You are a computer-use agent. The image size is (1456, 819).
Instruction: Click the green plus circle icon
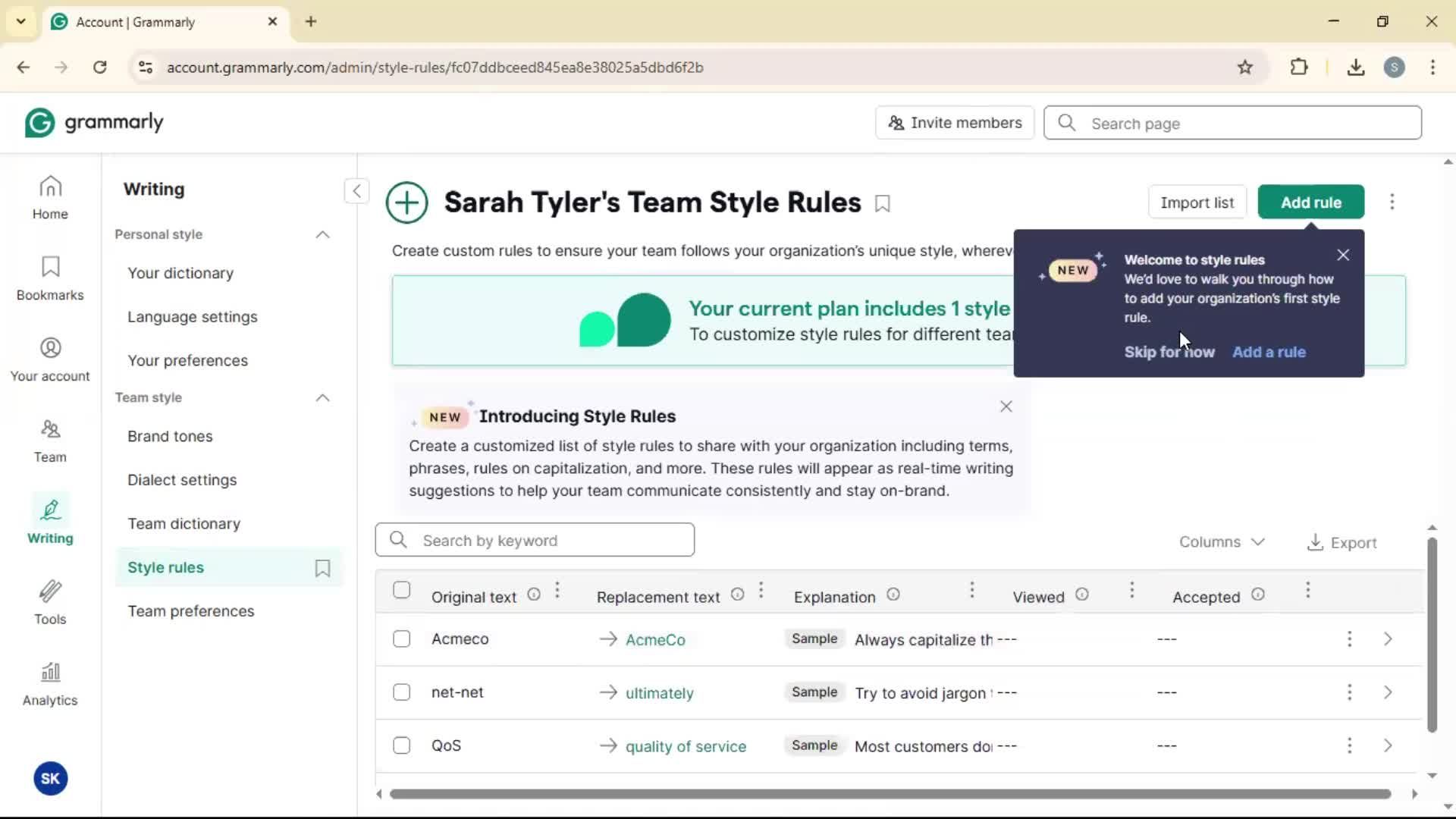[x=406, y=202]
